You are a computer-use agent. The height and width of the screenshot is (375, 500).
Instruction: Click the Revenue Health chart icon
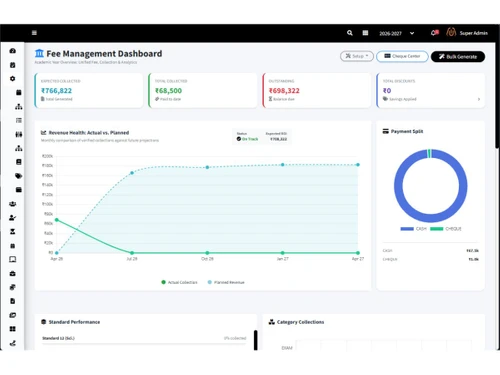(43, 133)
